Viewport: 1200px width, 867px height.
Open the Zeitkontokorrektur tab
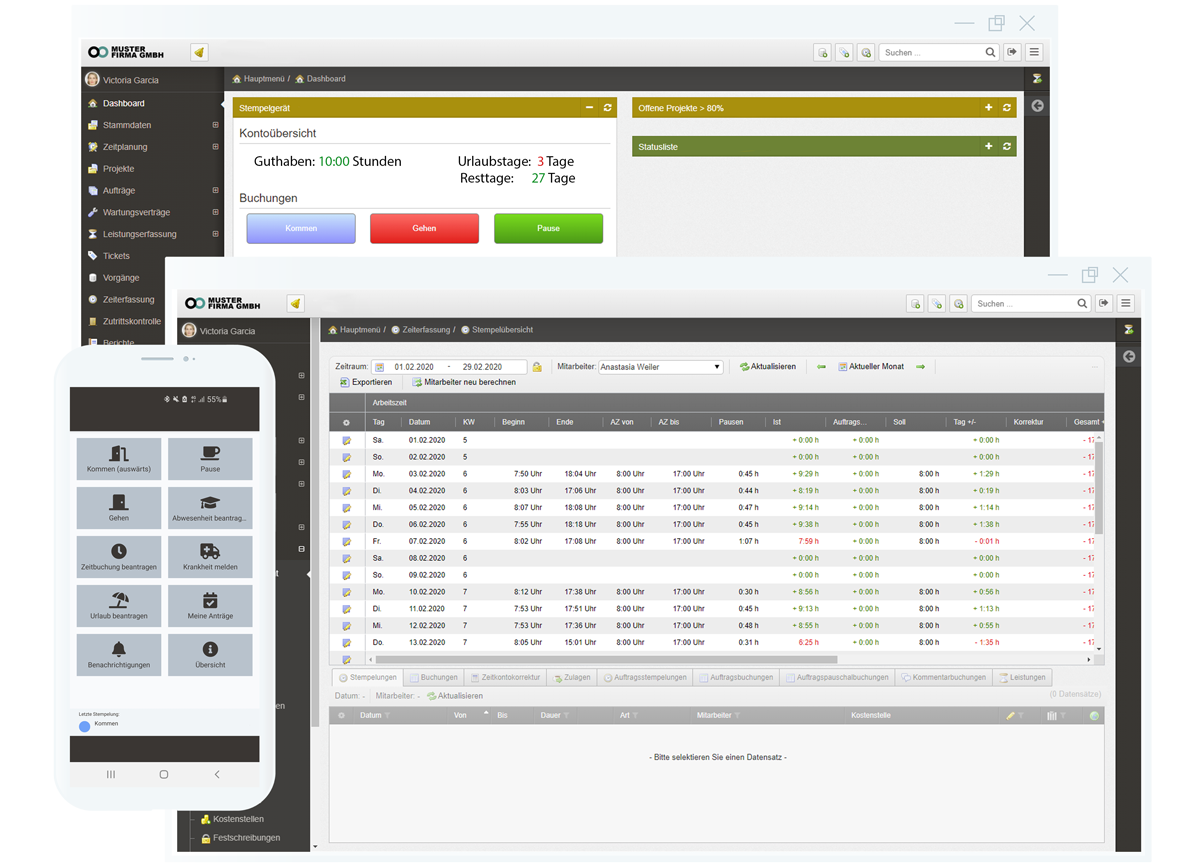505,677
